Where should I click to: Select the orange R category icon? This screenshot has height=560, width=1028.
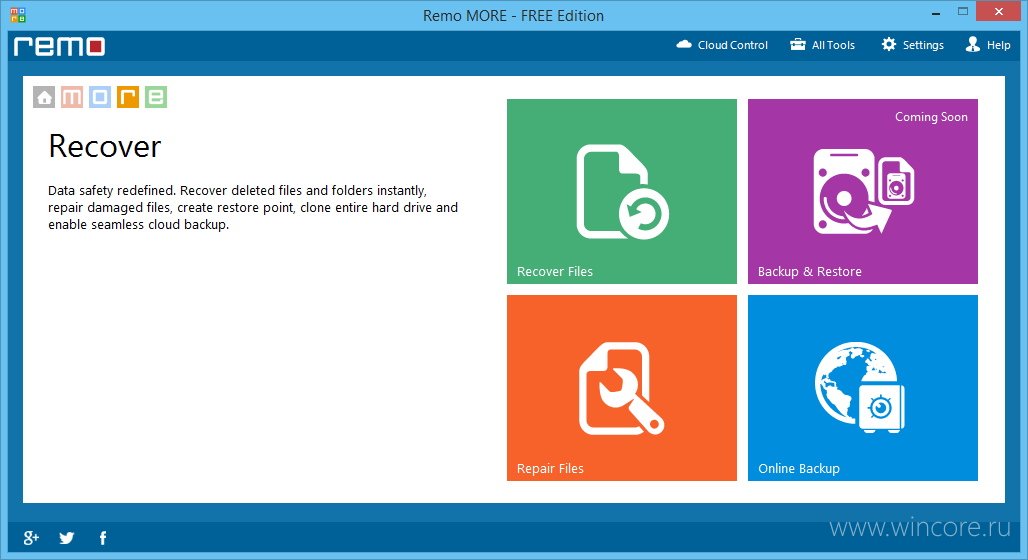(128, 97)
